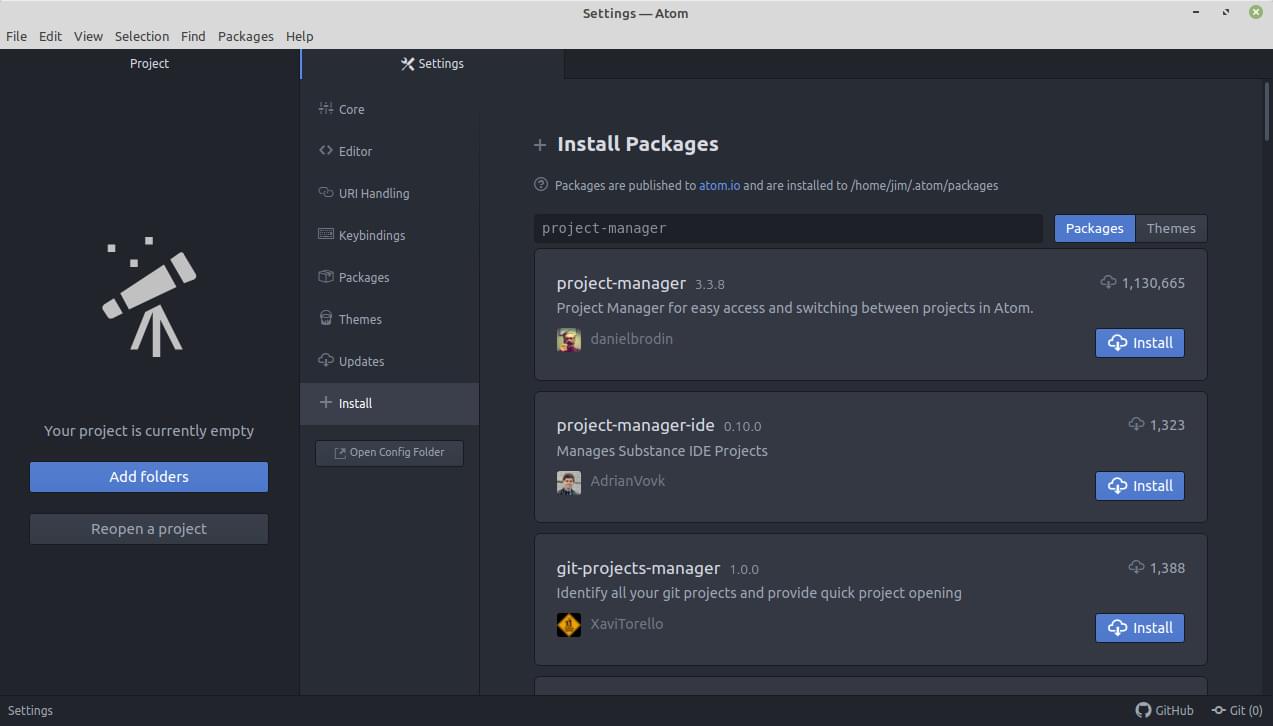Keep Packages filter selected
This screenshot has width=1273, height=726.
pyautogui.click(x=1094, y=228)
